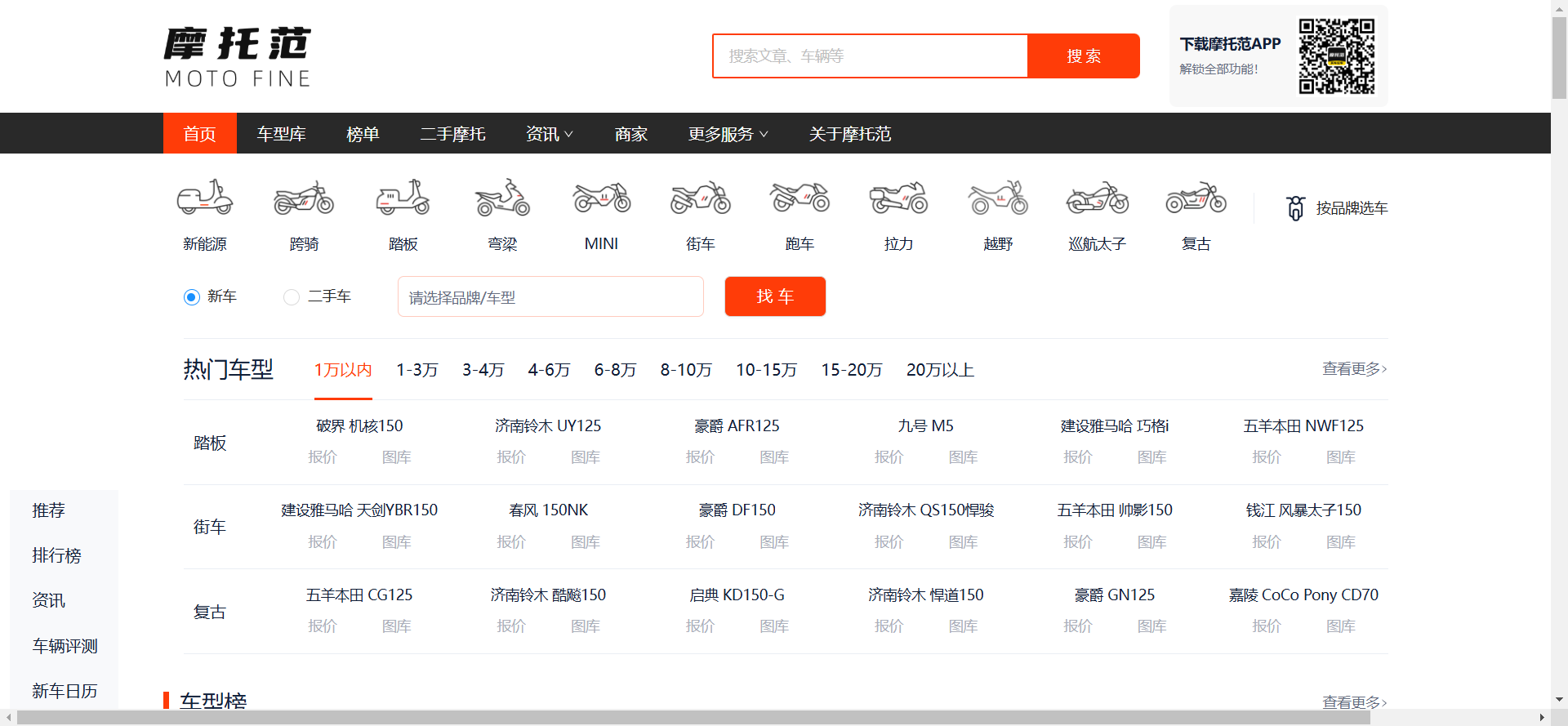Click the vertical scrollbar thumb
Viewport: 1568px width, 726px height.
point(1559,57)
